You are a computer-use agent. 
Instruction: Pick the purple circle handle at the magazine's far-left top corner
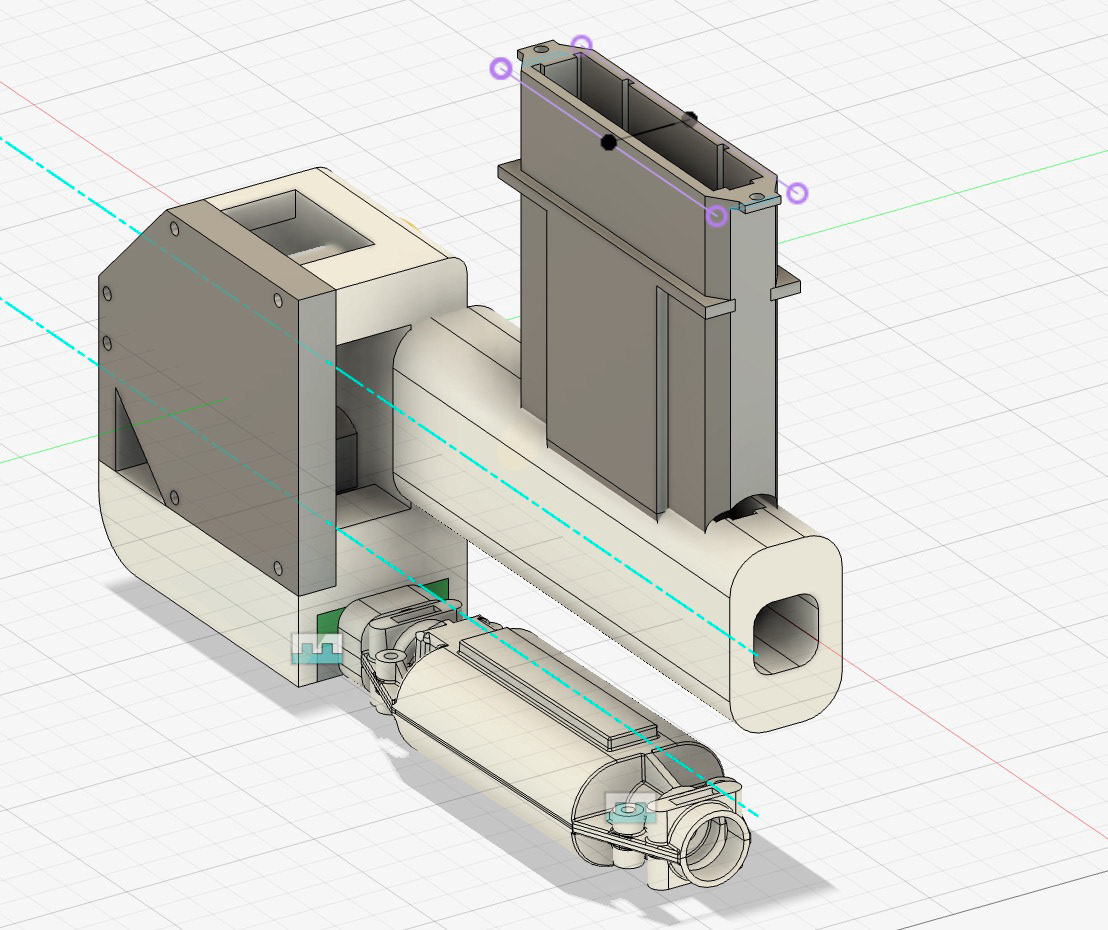tap(501, 69)
